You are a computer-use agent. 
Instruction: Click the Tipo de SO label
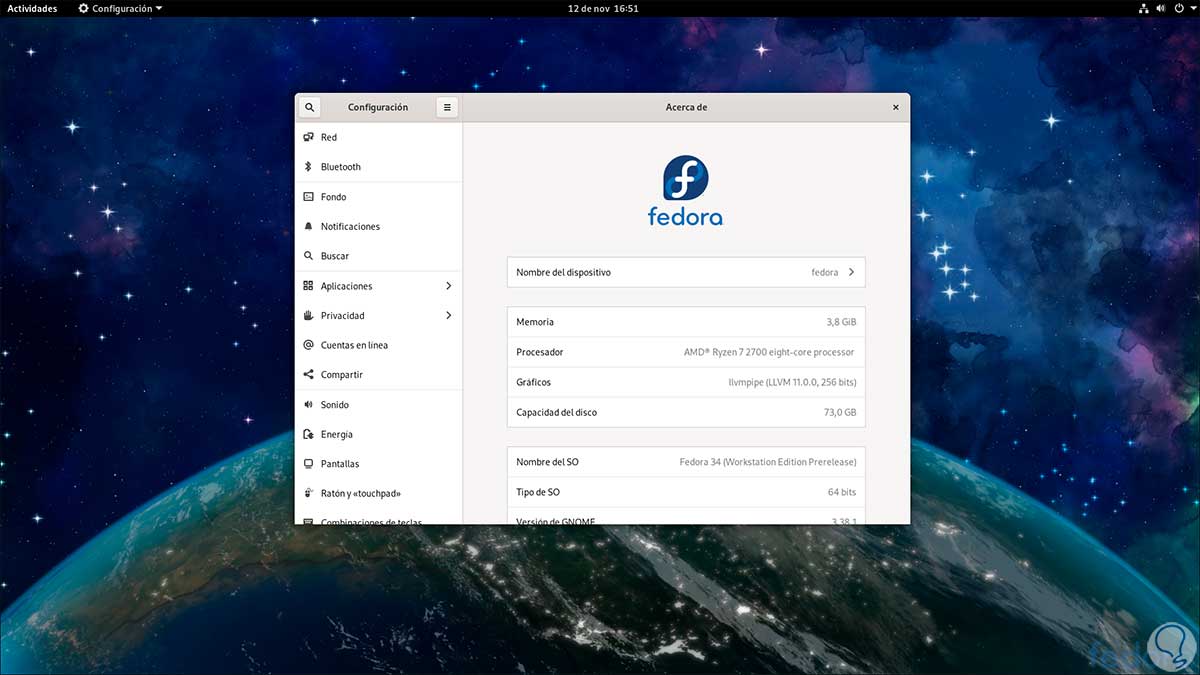pyautogui.click(x=538, y=492)
